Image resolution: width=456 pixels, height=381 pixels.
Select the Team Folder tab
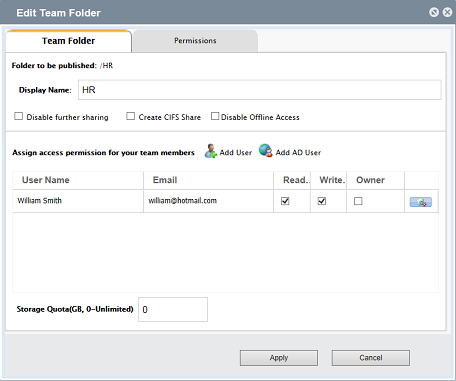point(68,41)
